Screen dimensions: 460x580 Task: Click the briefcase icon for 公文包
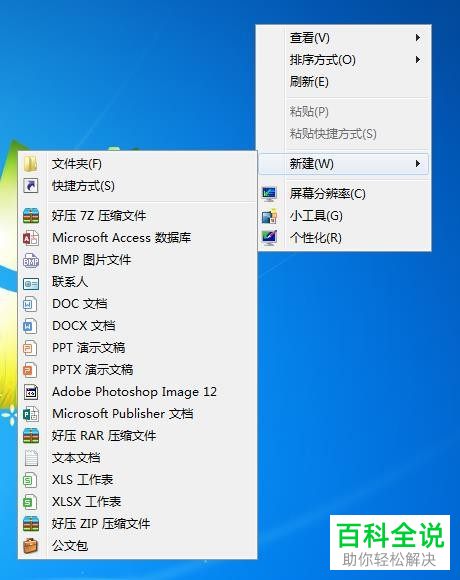click(31, 546)
